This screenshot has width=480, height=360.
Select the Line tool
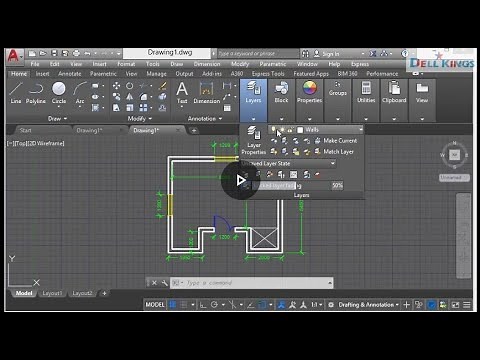pos(16,93)
